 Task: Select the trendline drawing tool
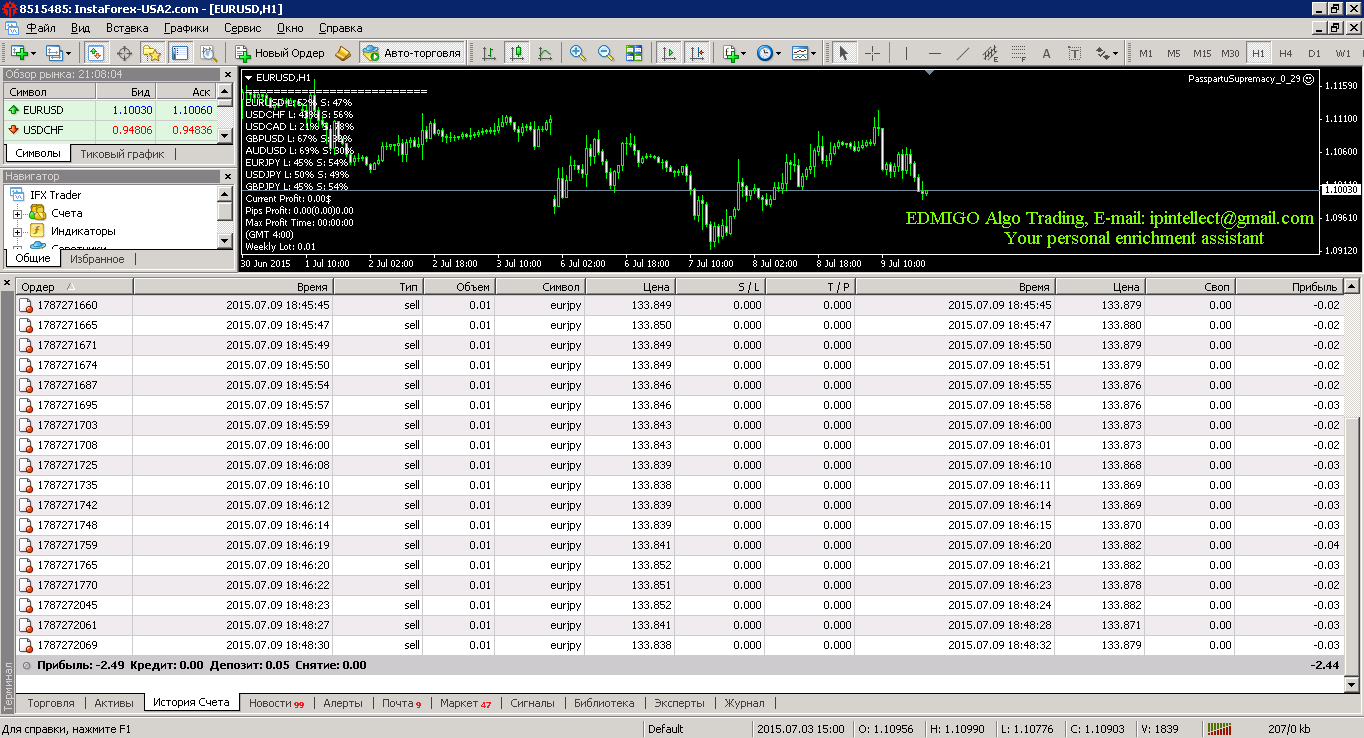pos(962,53)
